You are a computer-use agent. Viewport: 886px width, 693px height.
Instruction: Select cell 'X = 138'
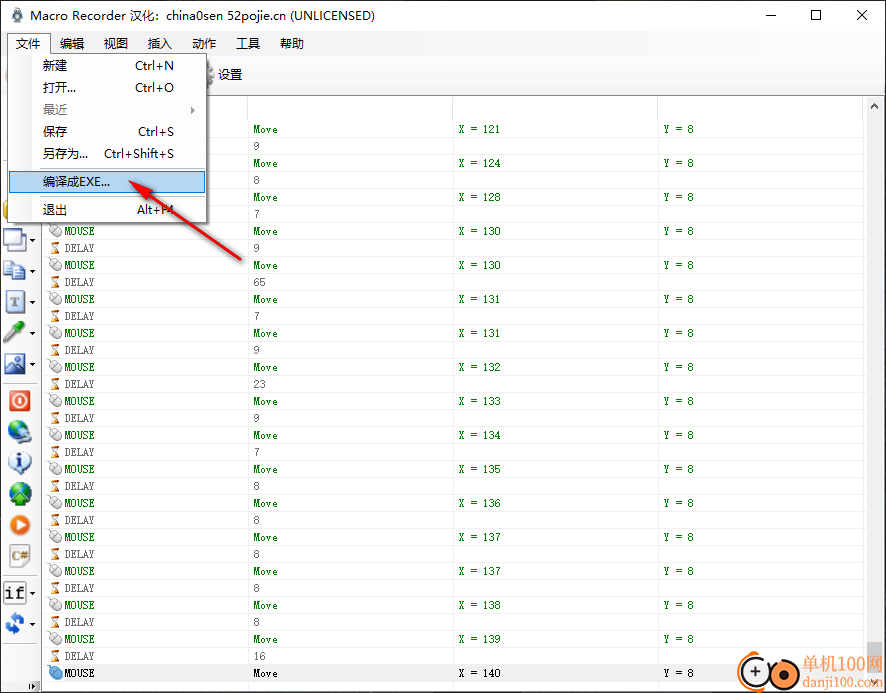pyautogui.click(x=479, y=605)
